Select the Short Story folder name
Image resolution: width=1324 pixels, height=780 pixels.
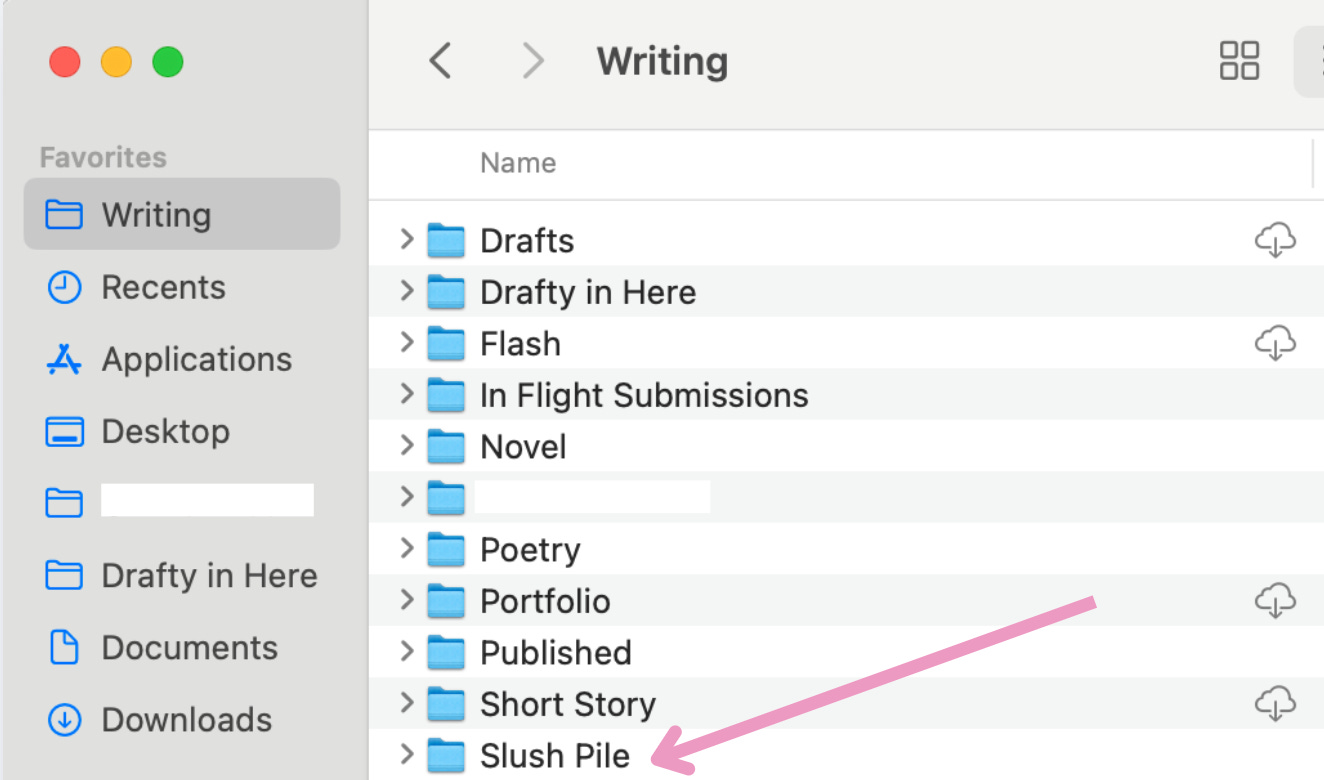[568, 704]
